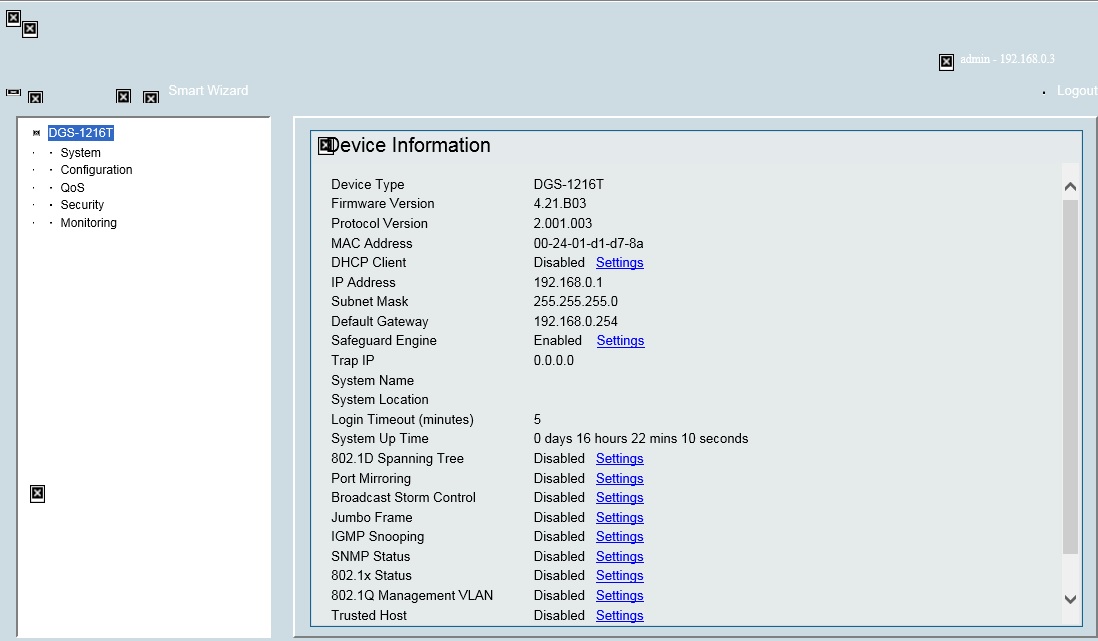Screen dimensions: 1098x641
Task: Click the scrollbar down arrow in device panel
Action: click(1070, 599)
